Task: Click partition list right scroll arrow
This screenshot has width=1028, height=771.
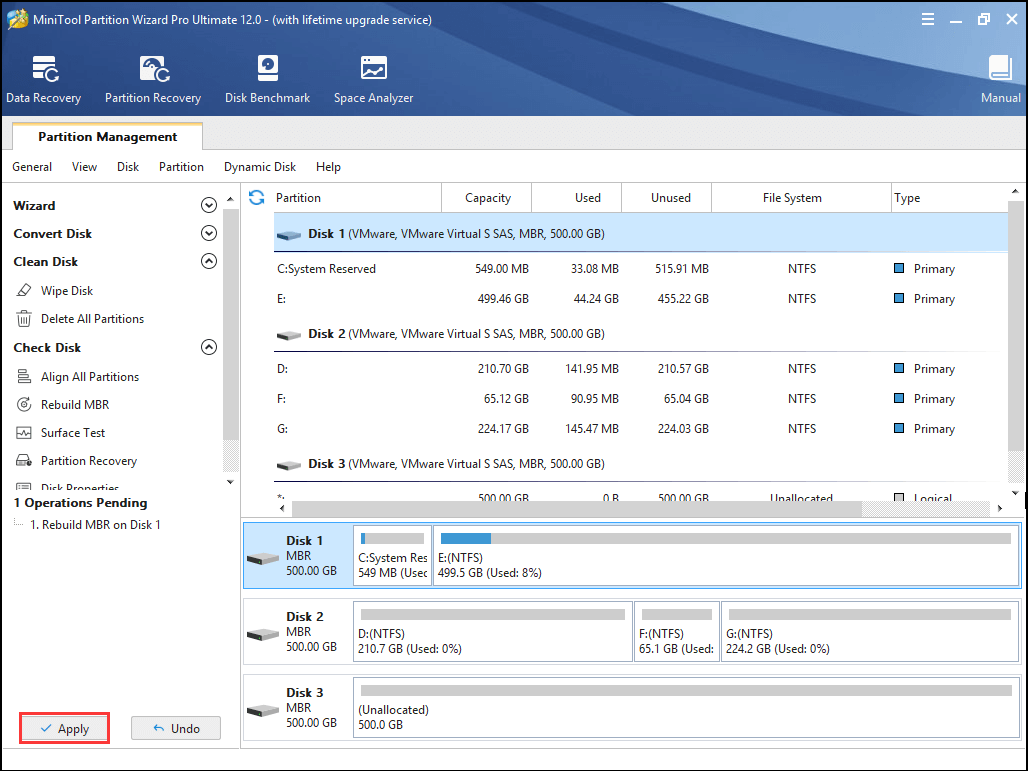Action: click(1000, 508)
